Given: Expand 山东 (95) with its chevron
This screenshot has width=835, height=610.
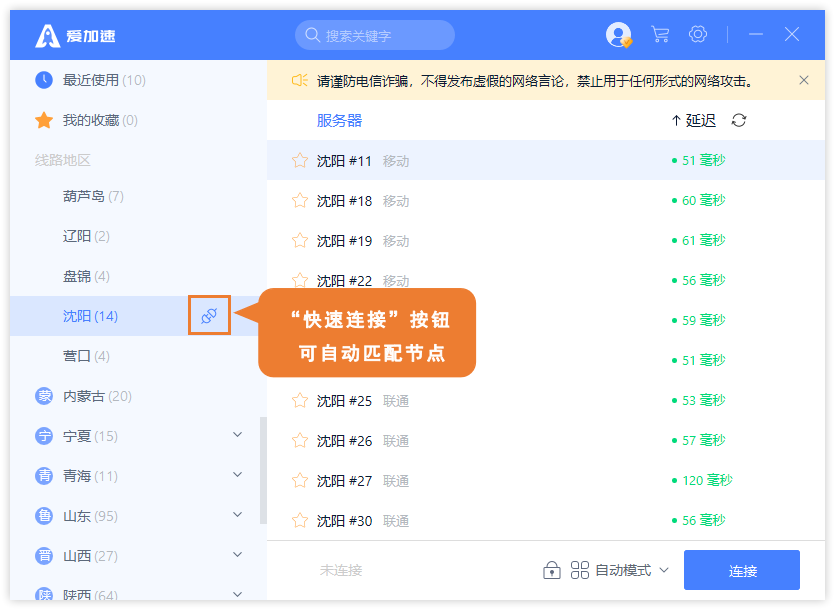Looking at the screenshot, I should coord(238,515).
